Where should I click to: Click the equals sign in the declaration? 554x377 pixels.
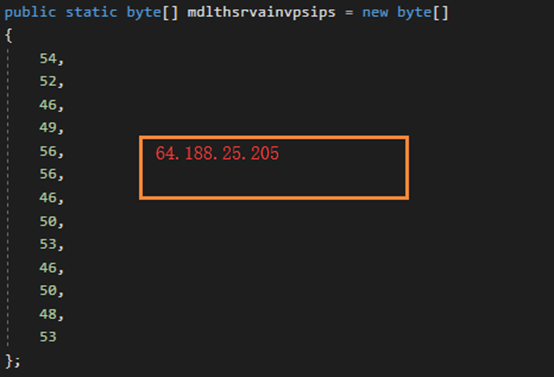(349, 13)
